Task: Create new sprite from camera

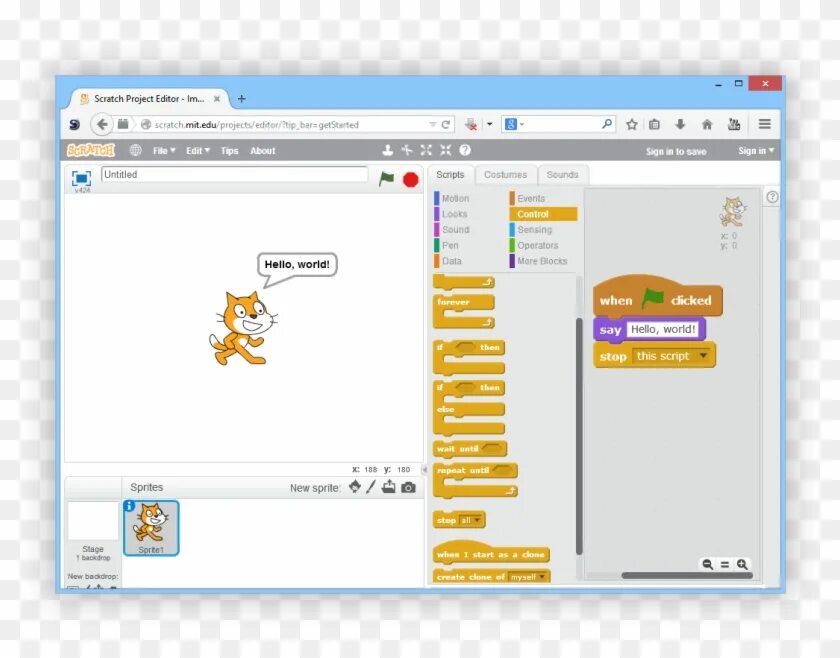Action: [x=408, y=488]
